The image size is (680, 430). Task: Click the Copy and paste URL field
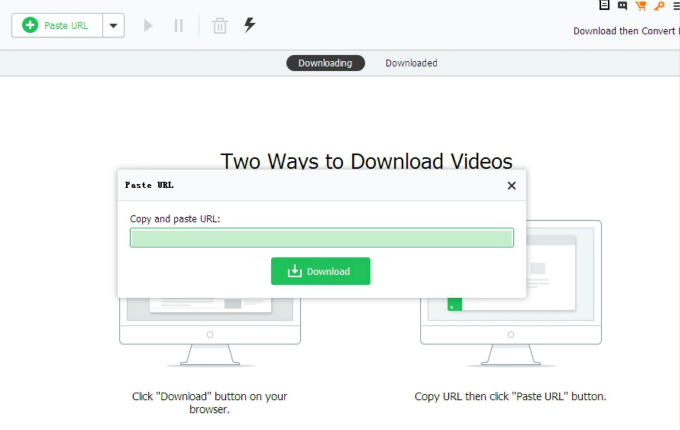click(321, 238)
